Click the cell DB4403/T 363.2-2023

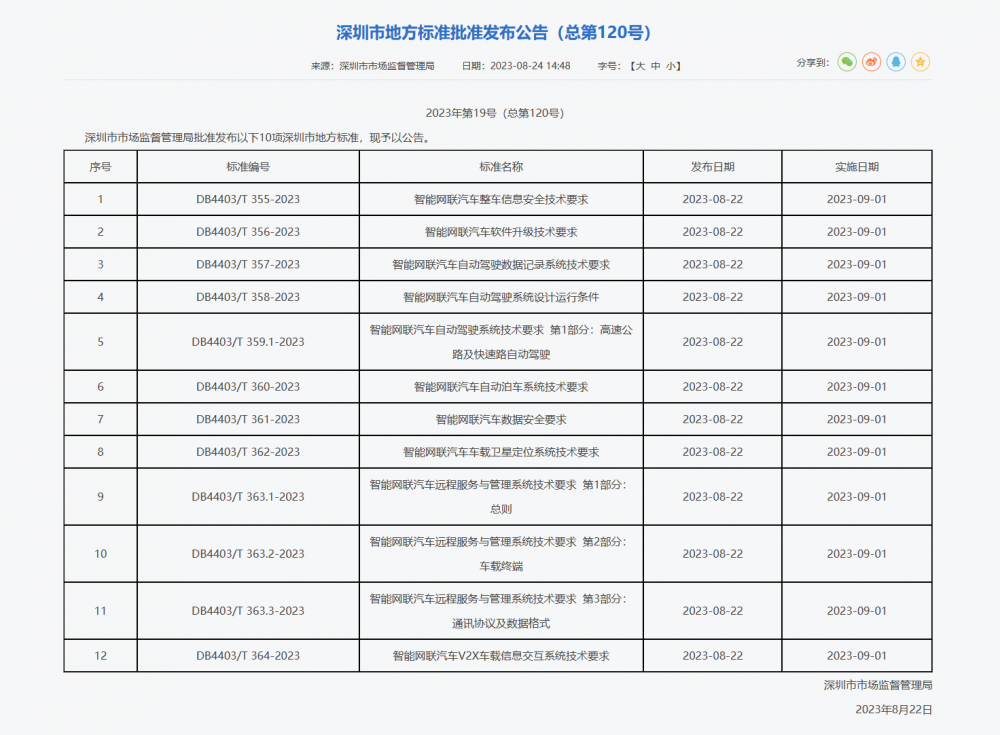click(248, 554)
